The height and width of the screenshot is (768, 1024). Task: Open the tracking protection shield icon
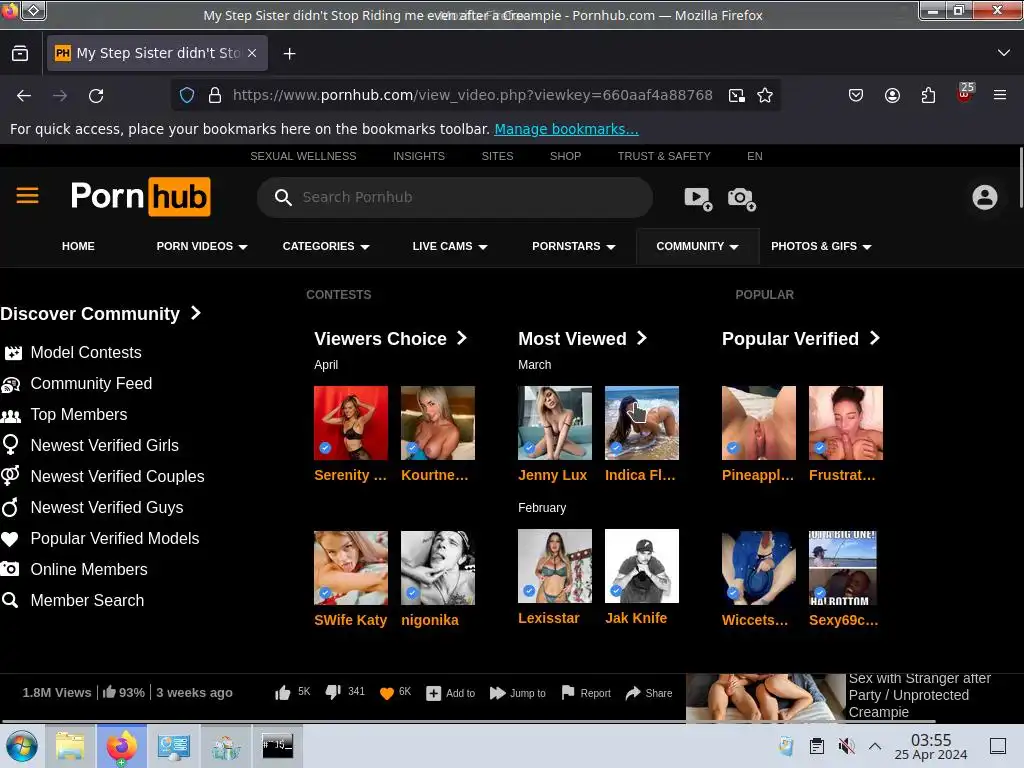coord(187,95)
